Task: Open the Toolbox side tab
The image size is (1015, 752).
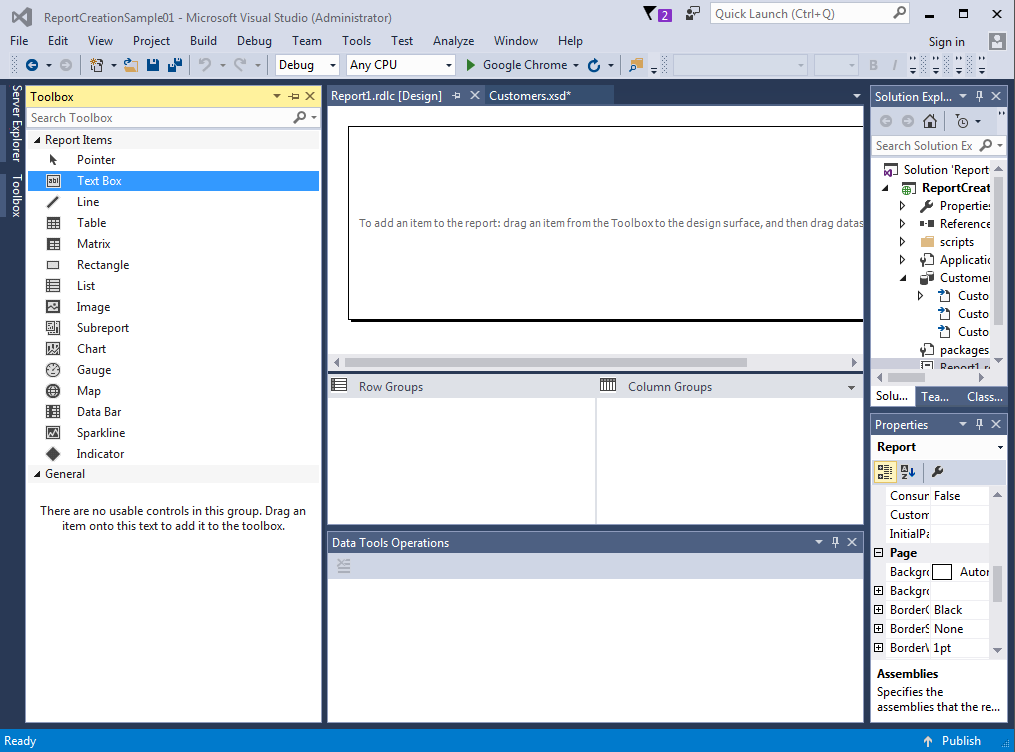Action: (x=17, y=195)
